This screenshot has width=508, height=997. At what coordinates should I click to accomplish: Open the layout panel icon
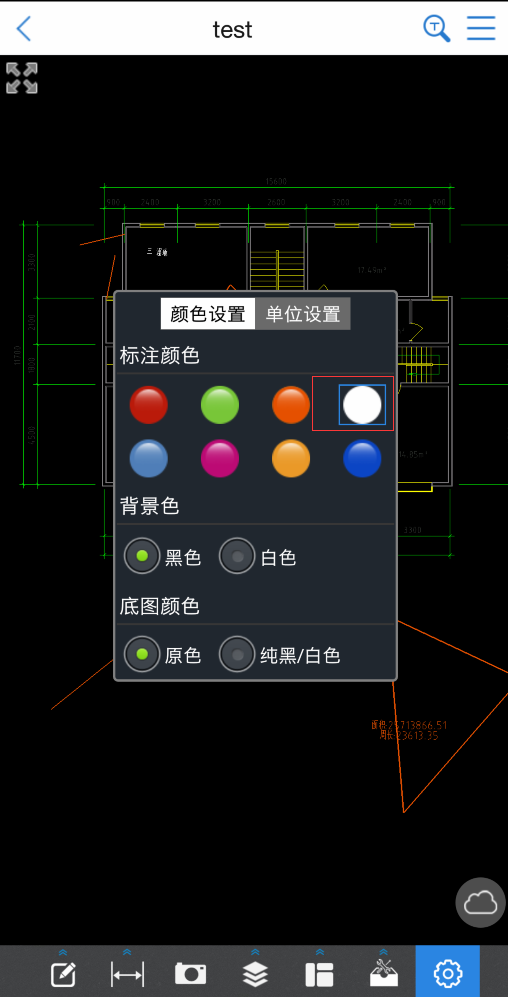[319, 973]
